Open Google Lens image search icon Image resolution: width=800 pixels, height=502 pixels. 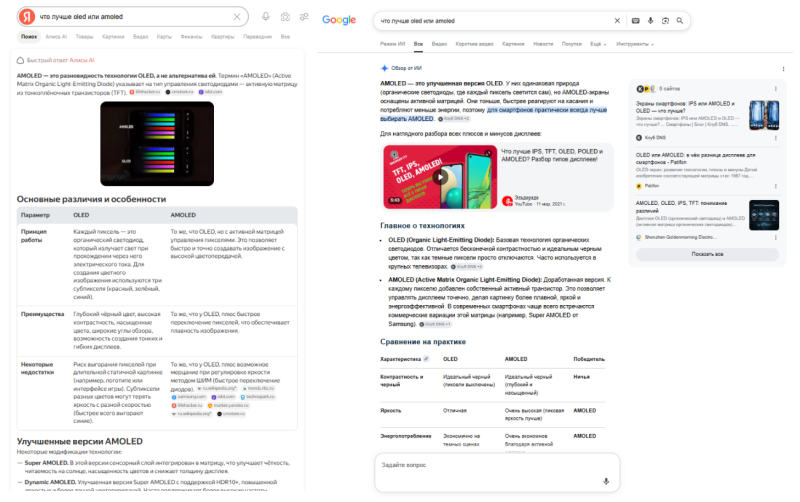(x=665, y=20)
